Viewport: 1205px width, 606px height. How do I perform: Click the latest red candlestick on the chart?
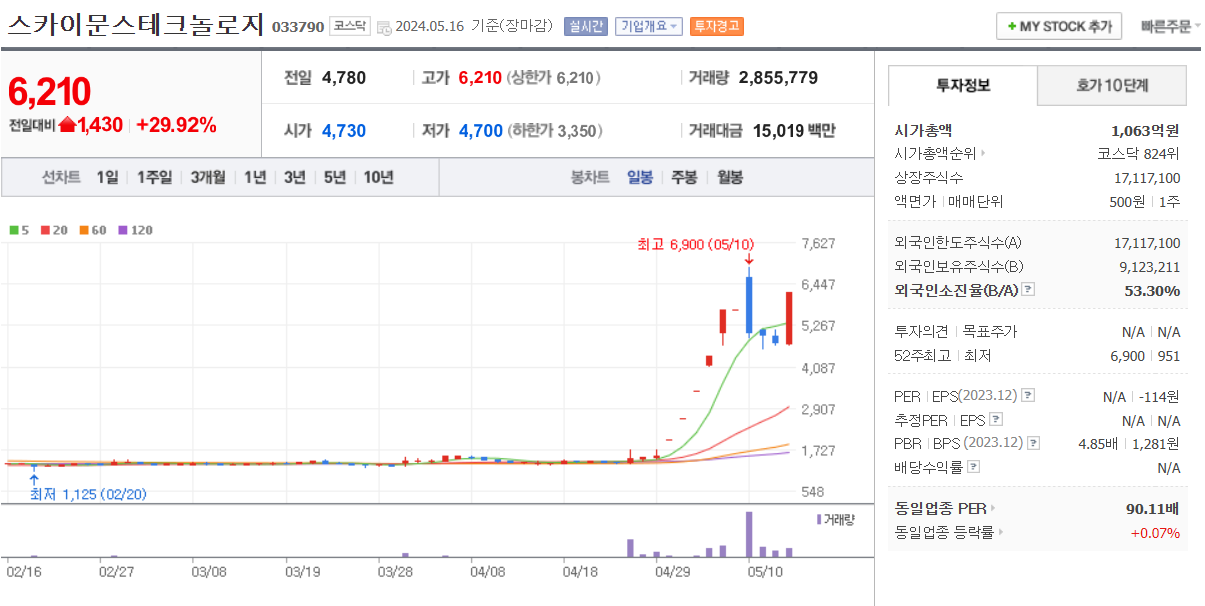coord(789,318)
